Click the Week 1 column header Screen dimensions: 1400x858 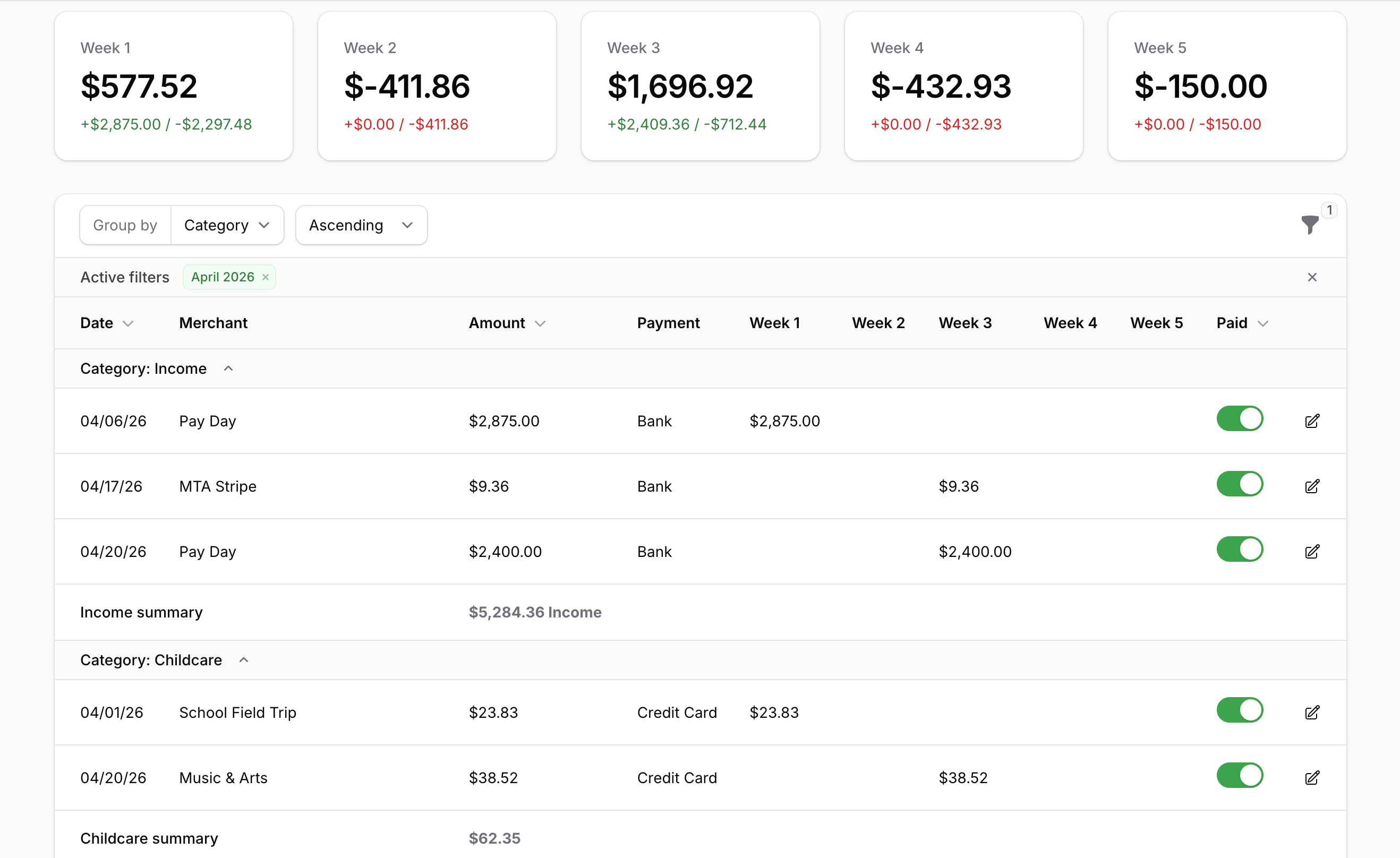774,323
